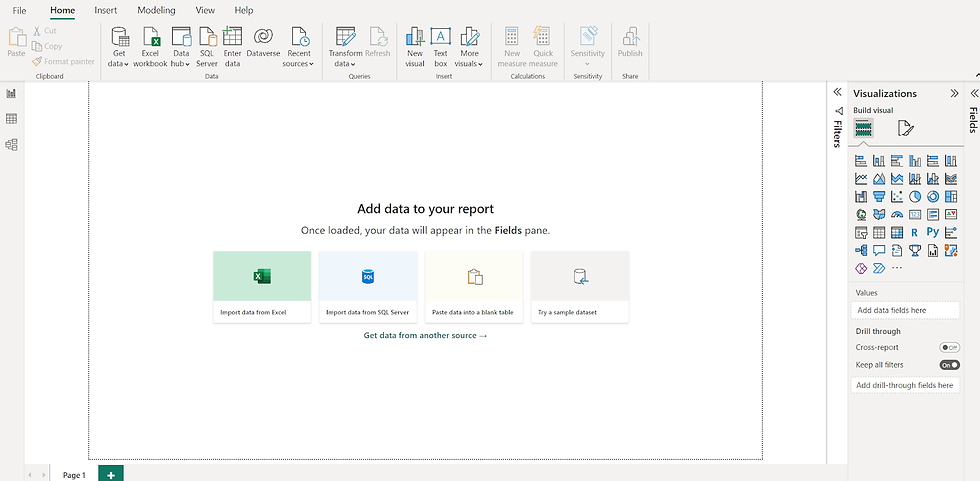This screenshot has height=481, width=980.
Task: Select the Line chart visual
Action: click(x=861, y=179)
